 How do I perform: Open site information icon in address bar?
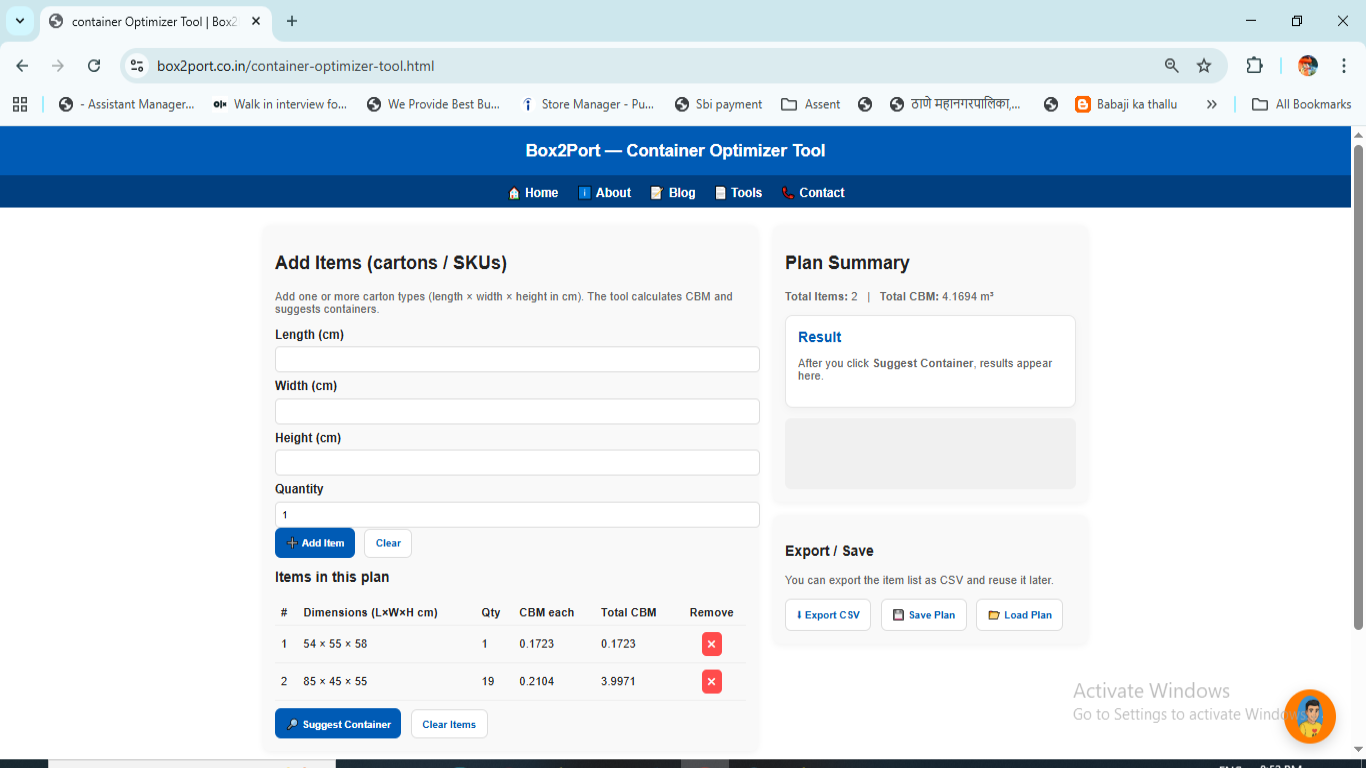(138, 66)
